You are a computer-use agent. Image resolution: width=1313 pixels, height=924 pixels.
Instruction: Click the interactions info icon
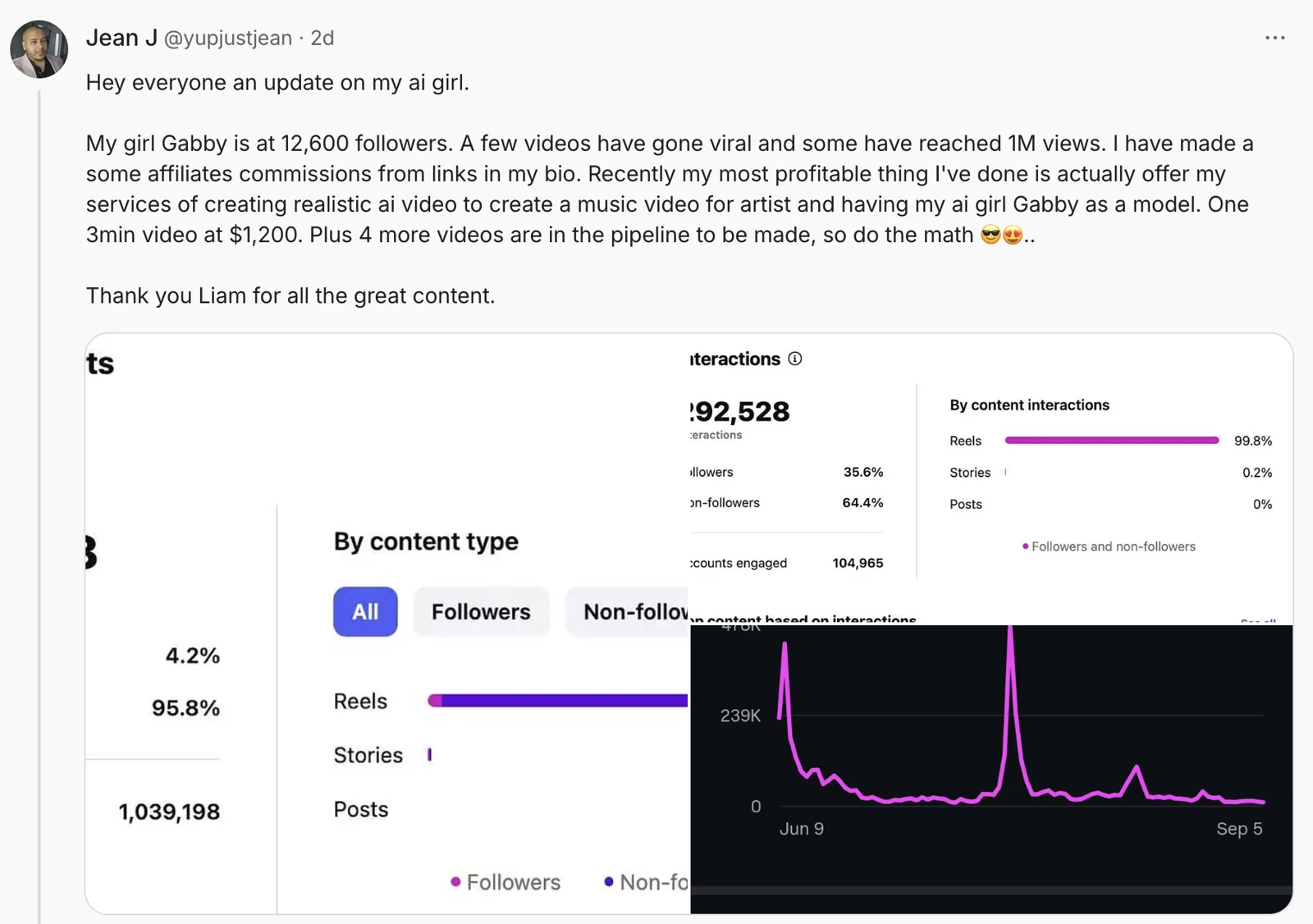[794, 359]
